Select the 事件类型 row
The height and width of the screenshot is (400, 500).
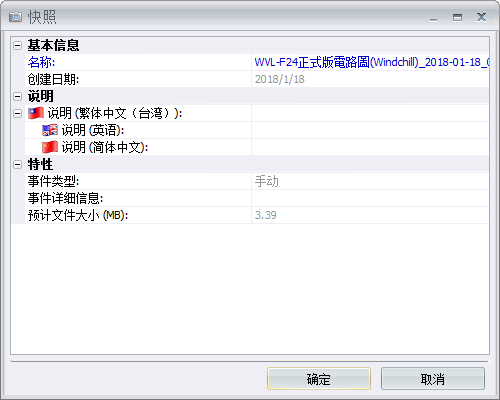coord(257,181)
